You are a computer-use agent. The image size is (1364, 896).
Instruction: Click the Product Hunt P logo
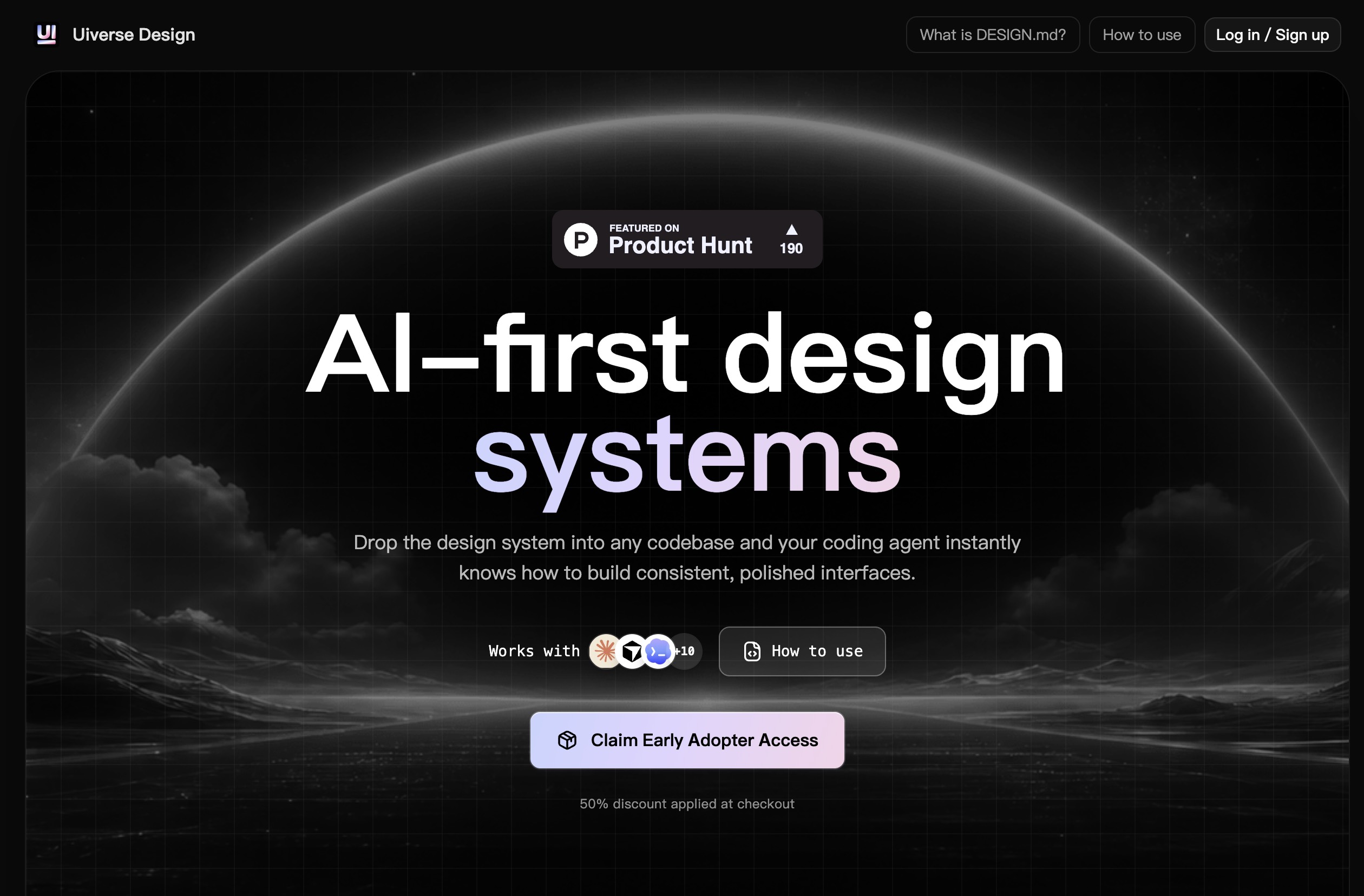pos(581,240)
